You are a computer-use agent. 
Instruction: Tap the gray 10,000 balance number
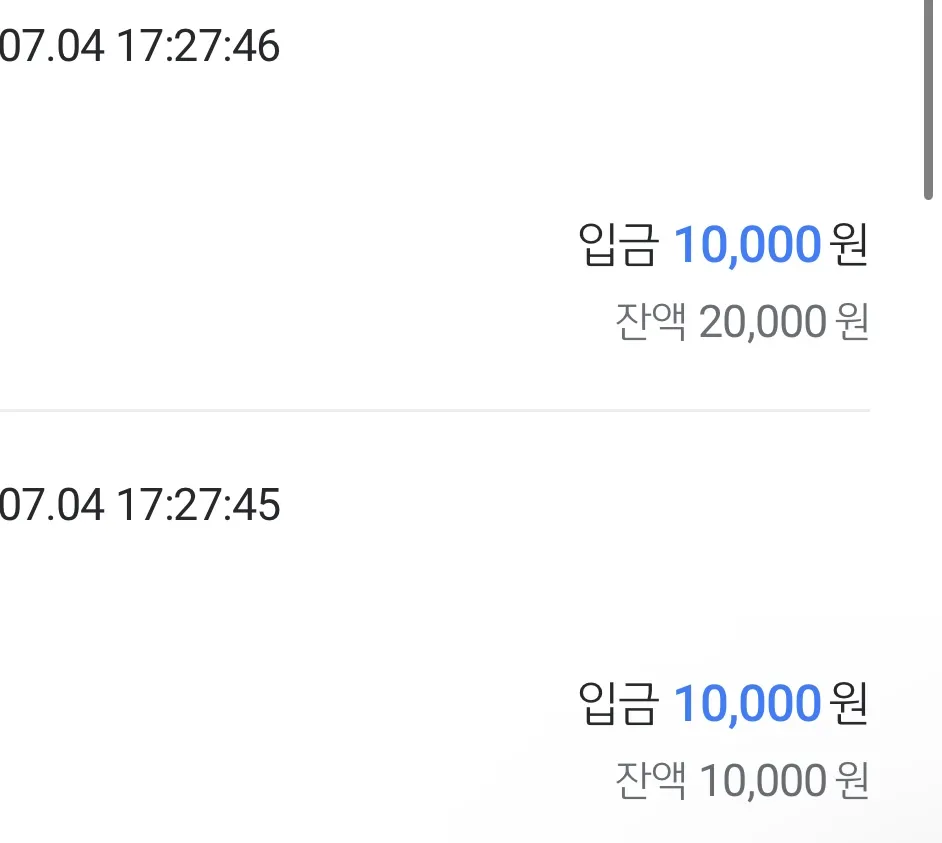(x=763, y=782)
